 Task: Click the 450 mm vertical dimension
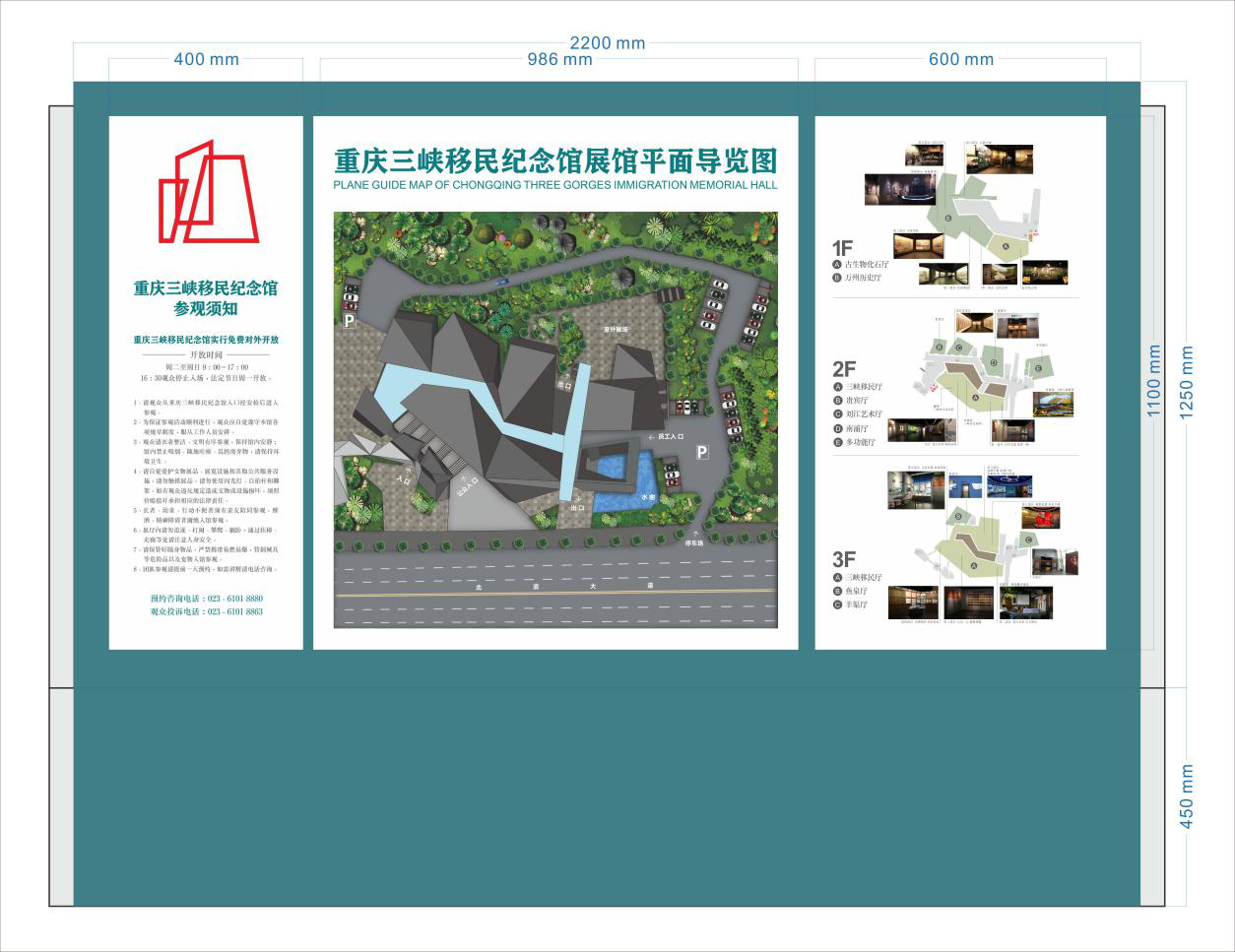pyautogui.click(x=1187, y=796)
